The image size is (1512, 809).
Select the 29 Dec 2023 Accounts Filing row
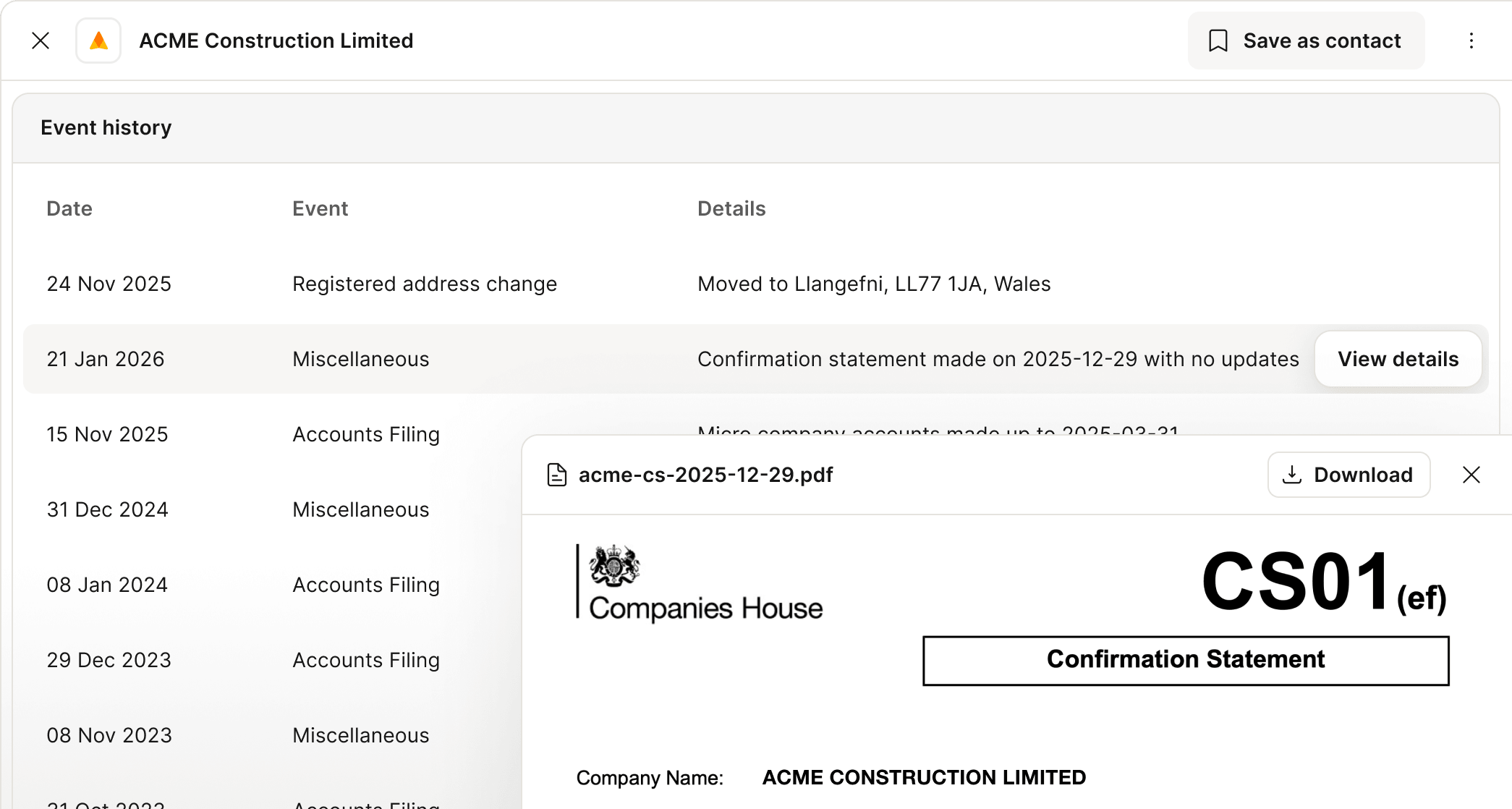[365, 660]
